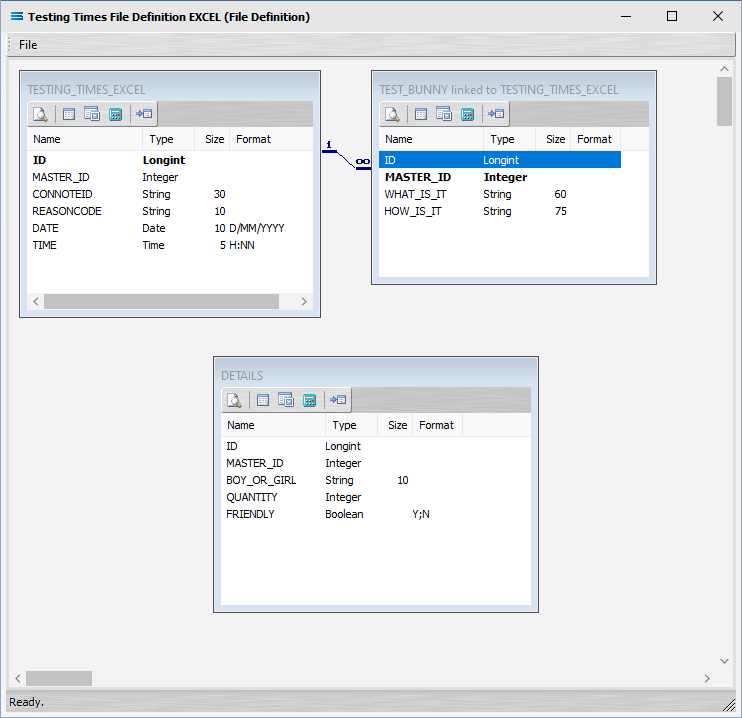Click TESTING_TIMES_EXCEL panel title
This screenshot has height=718, width=742.
[x=86, y=90]
